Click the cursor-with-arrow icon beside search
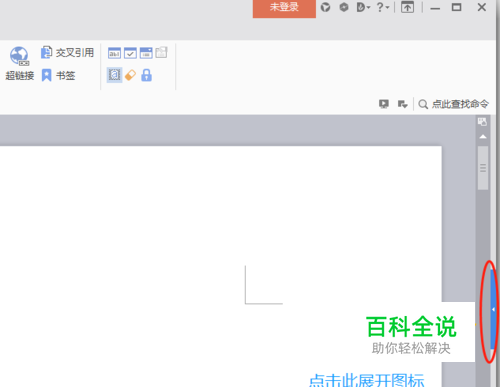This screenshot has height=387, width=500. 403,104
